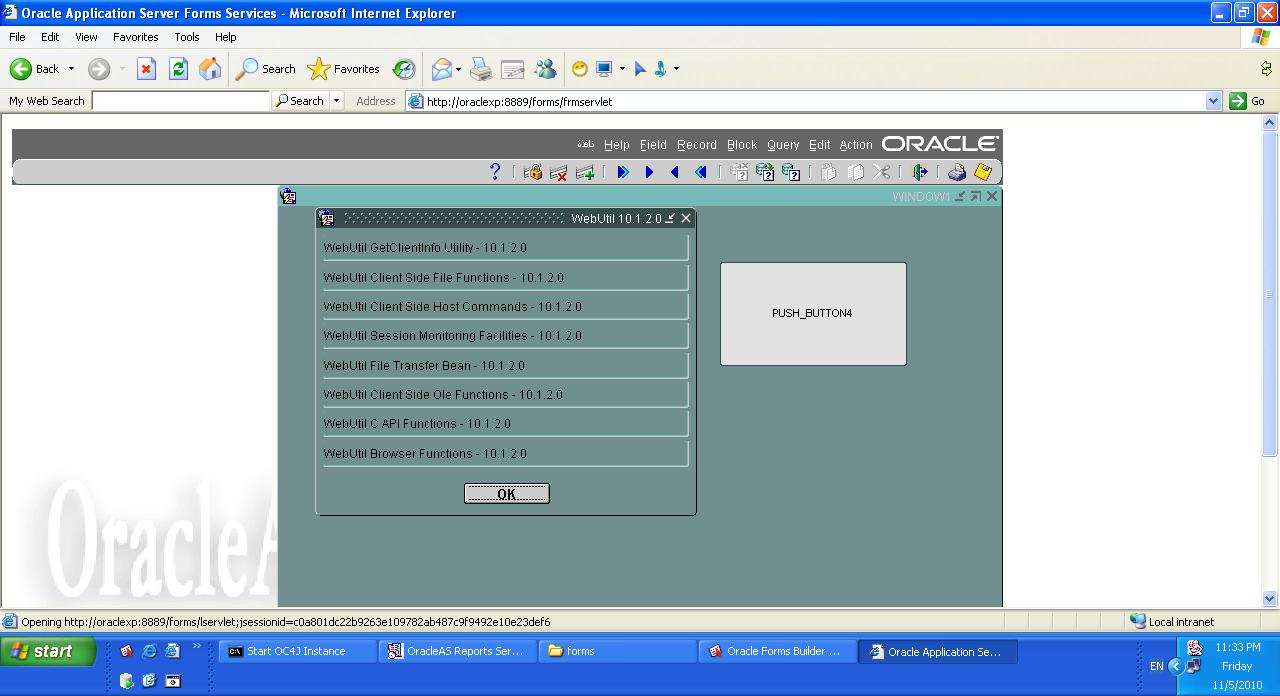Open the Back button history dropdown
Image resolution: width=1280 pixels, height=696 pixels.
tap(71, 69)
